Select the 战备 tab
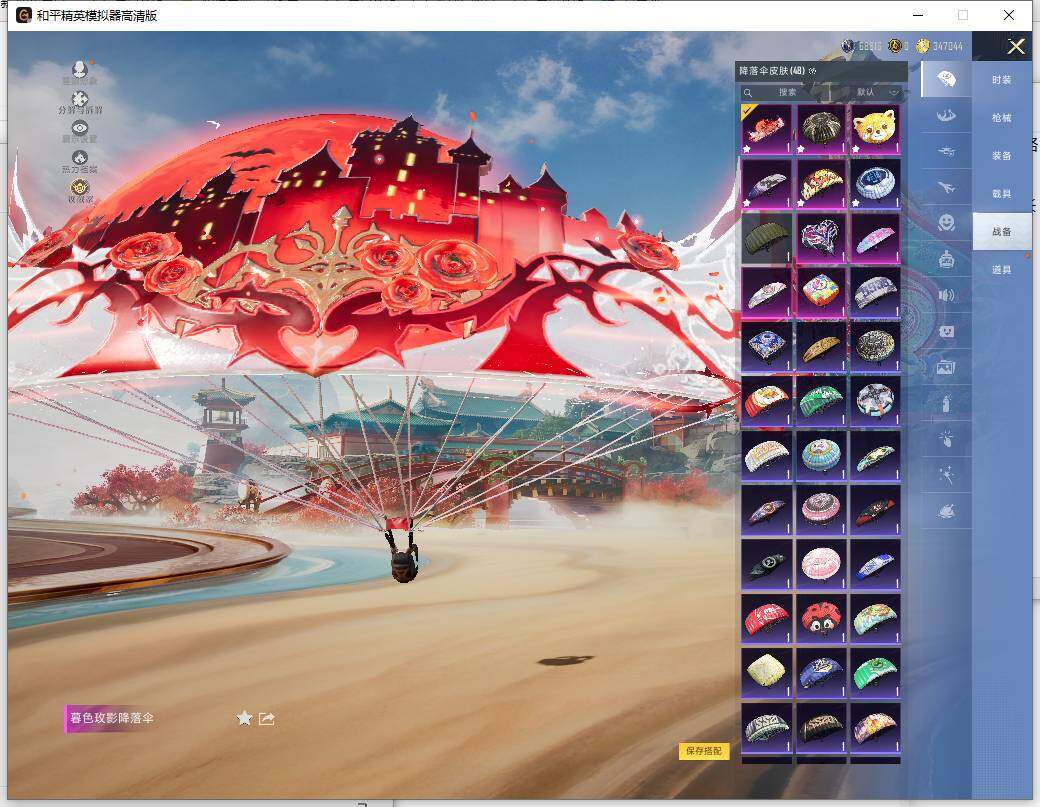1040x807 pixels. pyautogui.click(x=1002, y=231)
